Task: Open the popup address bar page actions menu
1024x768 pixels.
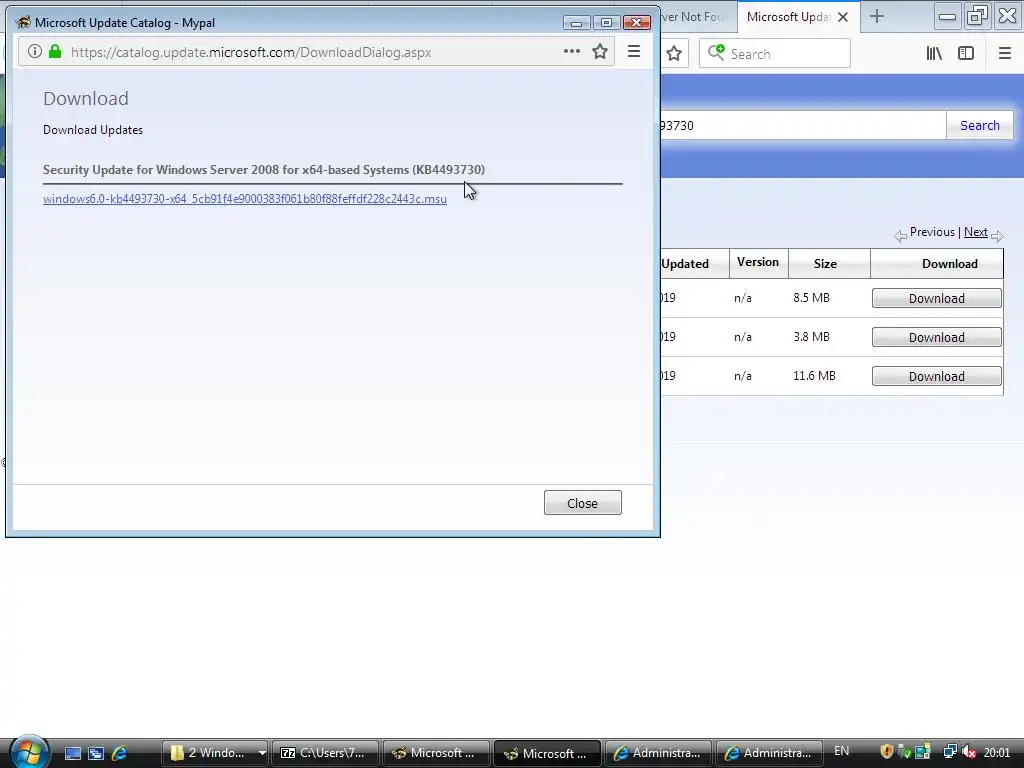Action: pyautogui.click(x=571, y=51)
